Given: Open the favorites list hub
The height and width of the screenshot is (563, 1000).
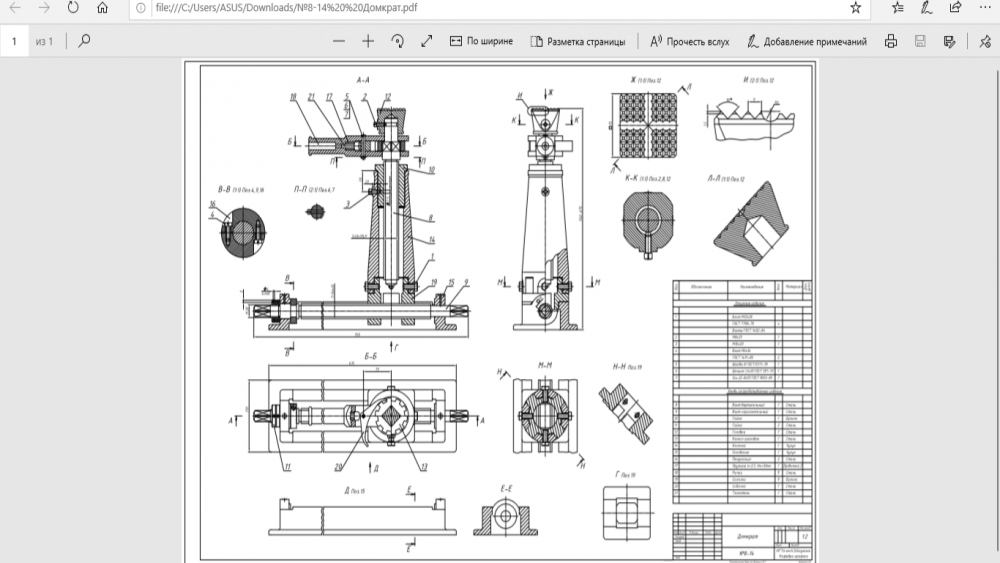Looking at the screenshot, I should (898, 8).
